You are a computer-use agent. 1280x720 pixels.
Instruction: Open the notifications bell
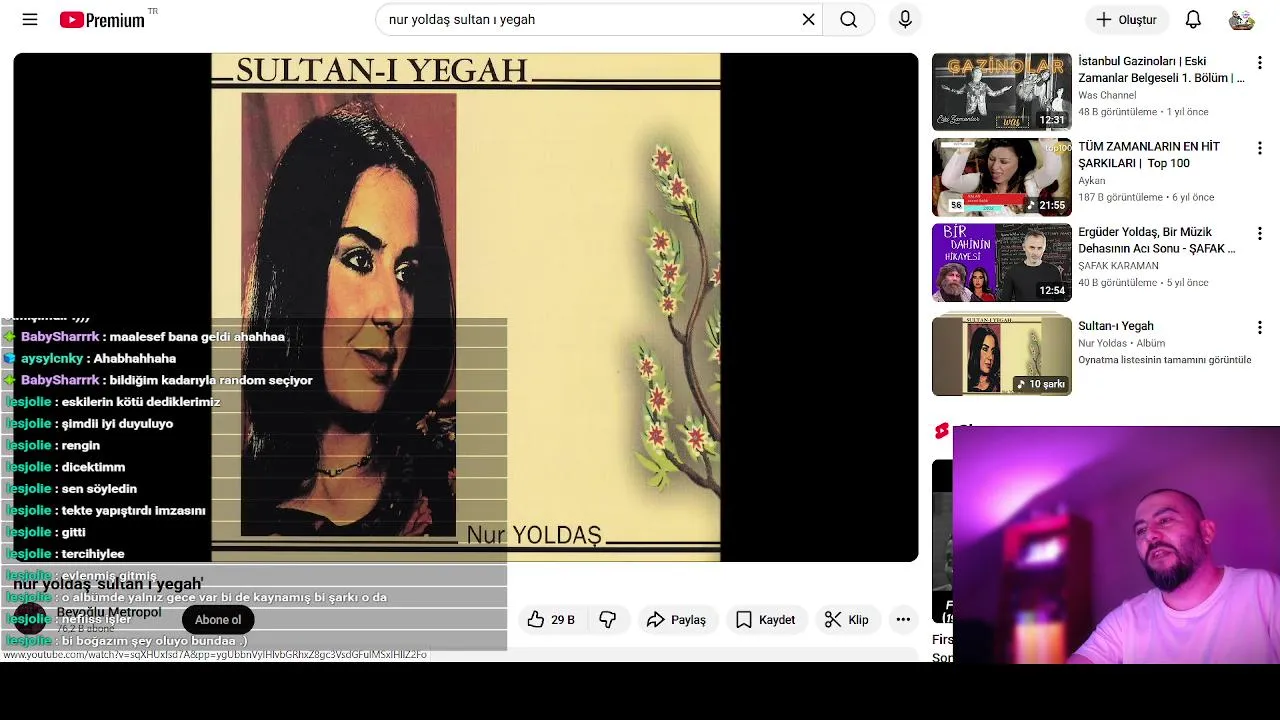pos(1193,19)
